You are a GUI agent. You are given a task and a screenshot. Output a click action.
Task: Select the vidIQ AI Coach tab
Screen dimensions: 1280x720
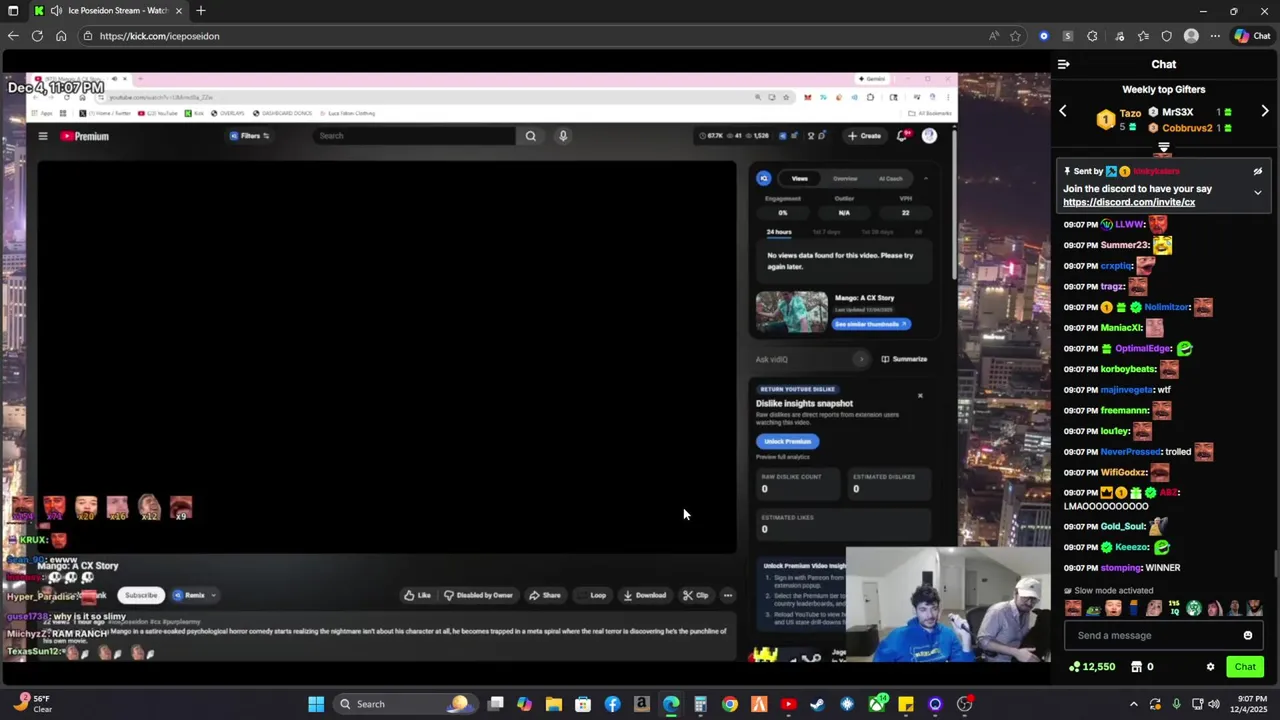pyautogui.click(x=890, y=178)
